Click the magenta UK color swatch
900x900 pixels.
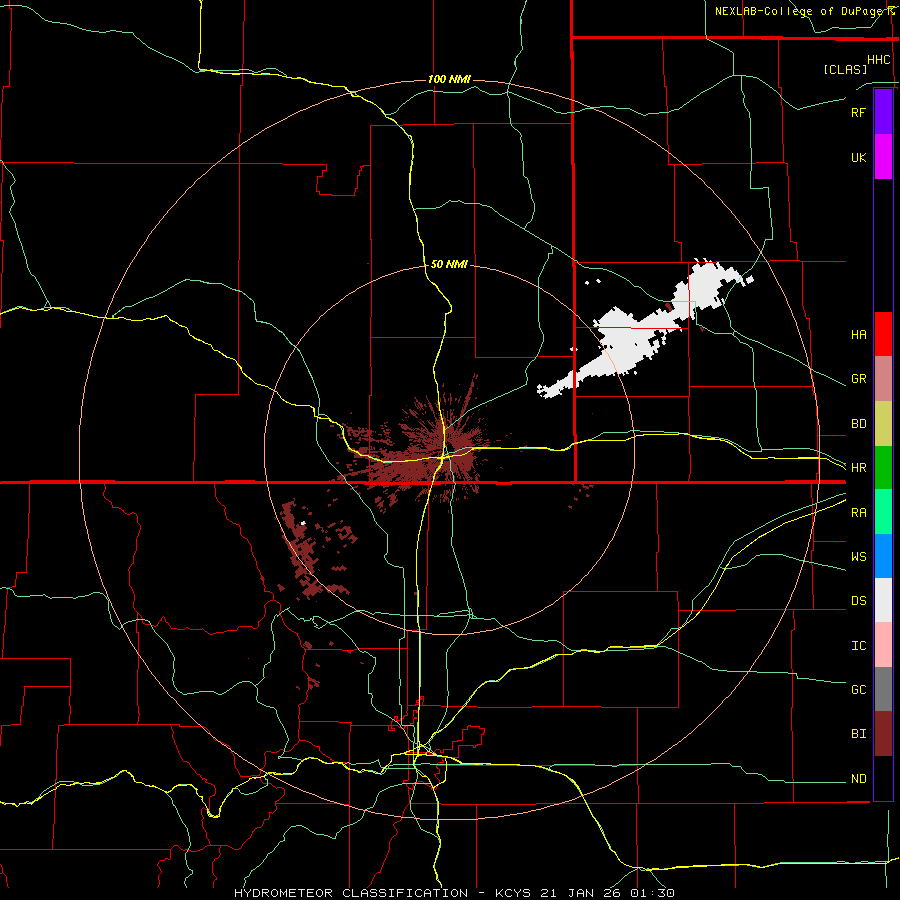pos(883,157)
